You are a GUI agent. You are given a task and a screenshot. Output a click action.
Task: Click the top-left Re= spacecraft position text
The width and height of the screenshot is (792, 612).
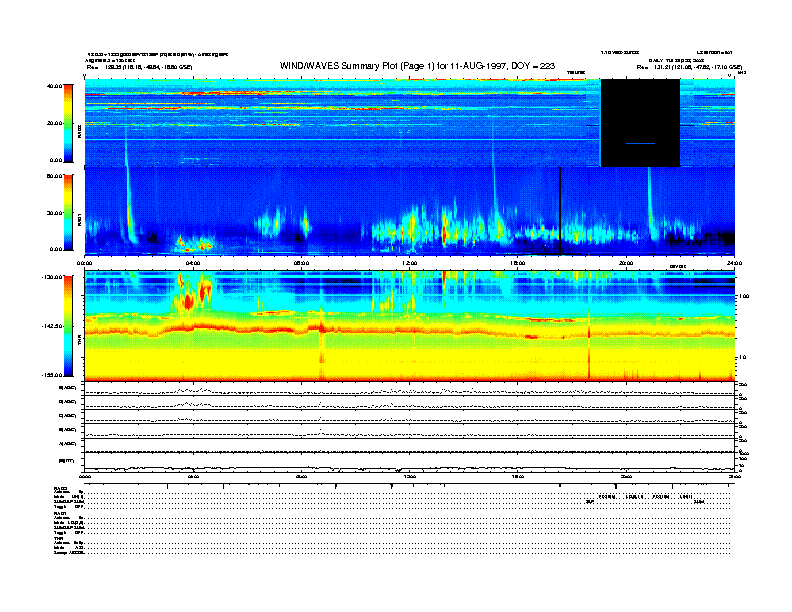point(139,67)
